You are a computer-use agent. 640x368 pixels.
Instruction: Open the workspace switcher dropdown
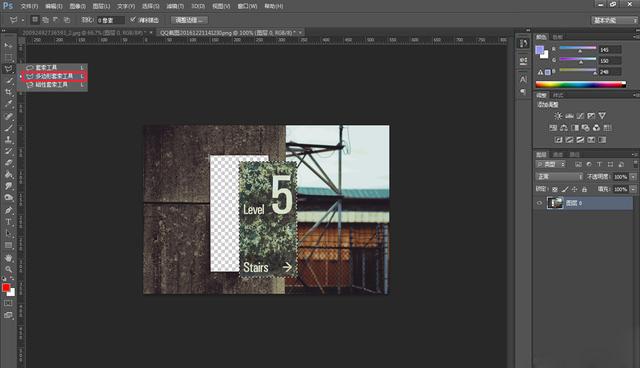point(614,20)
